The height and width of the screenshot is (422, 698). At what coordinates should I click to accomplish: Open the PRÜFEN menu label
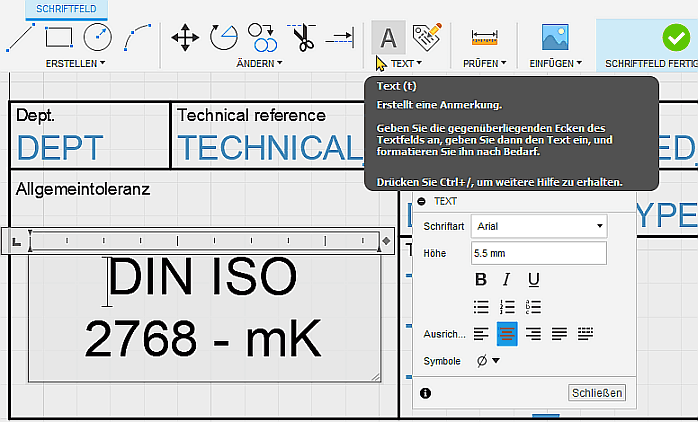pos(484,63)
